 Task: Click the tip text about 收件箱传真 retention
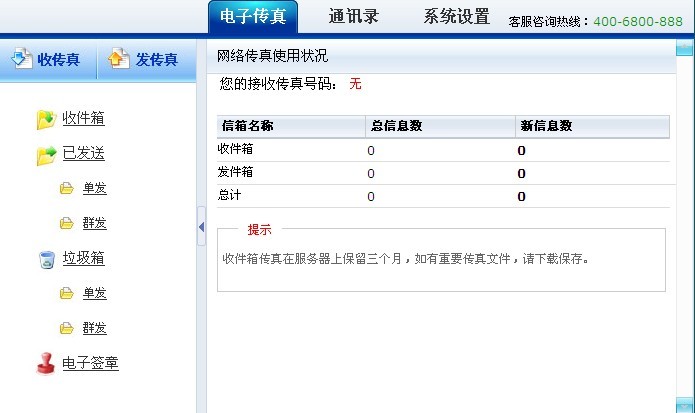tap(405, 259)
